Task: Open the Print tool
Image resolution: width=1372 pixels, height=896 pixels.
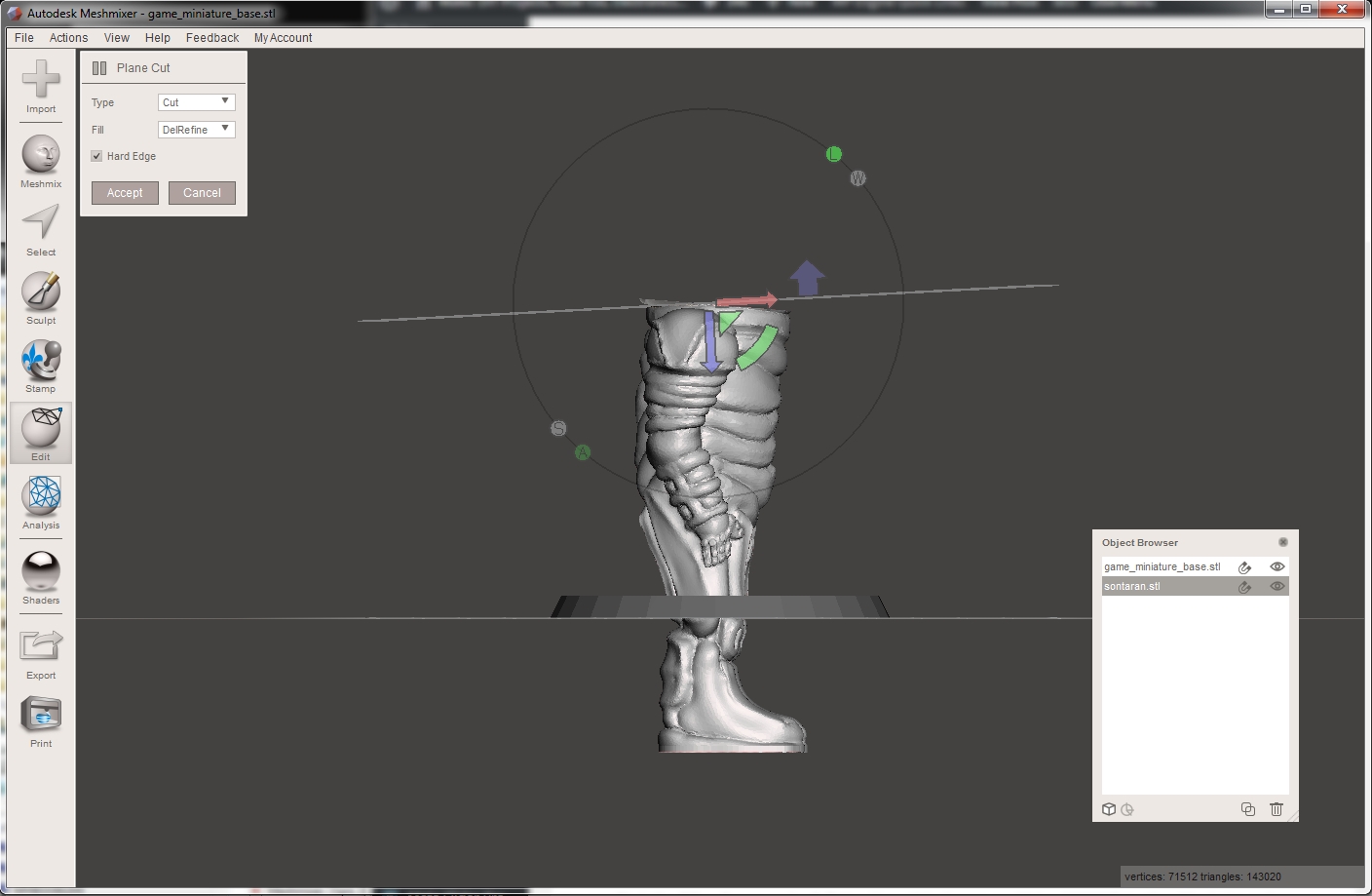Action: coord(41,715)
